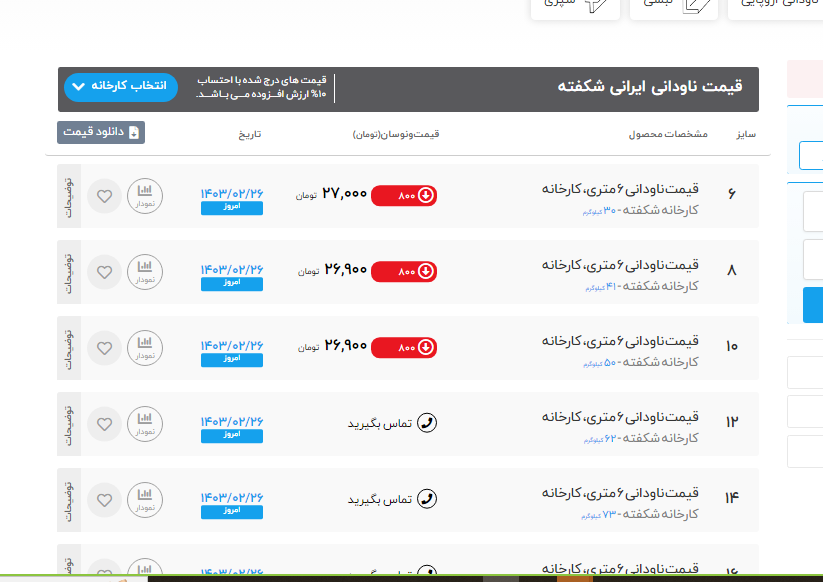This screenshot has height=582, width=823.
Task: Open chart for size 14 gutter row
Action: (x=145, y=499)
